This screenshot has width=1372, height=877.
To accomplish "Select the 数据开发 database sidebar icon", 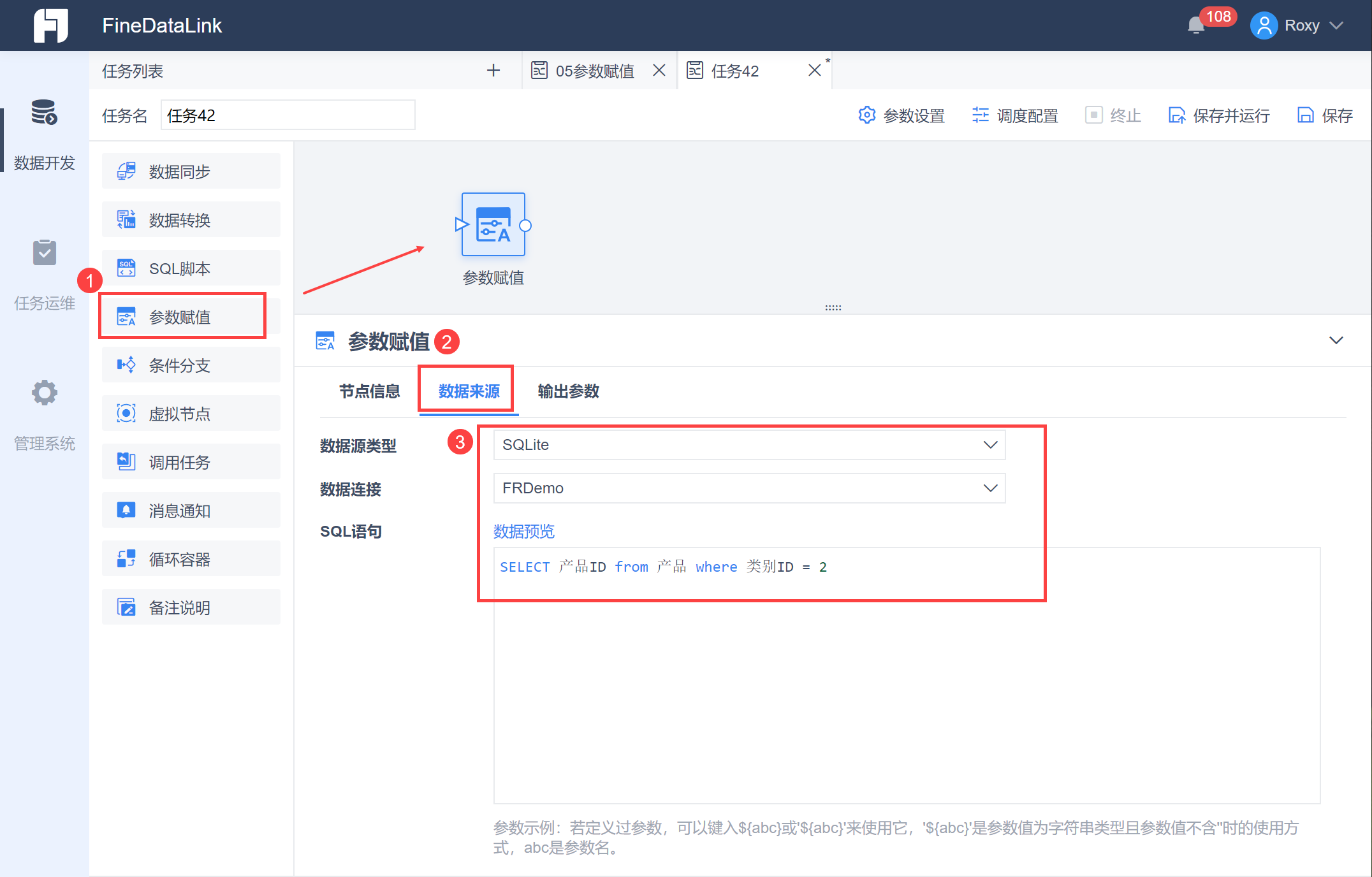I will coord(44,113).
